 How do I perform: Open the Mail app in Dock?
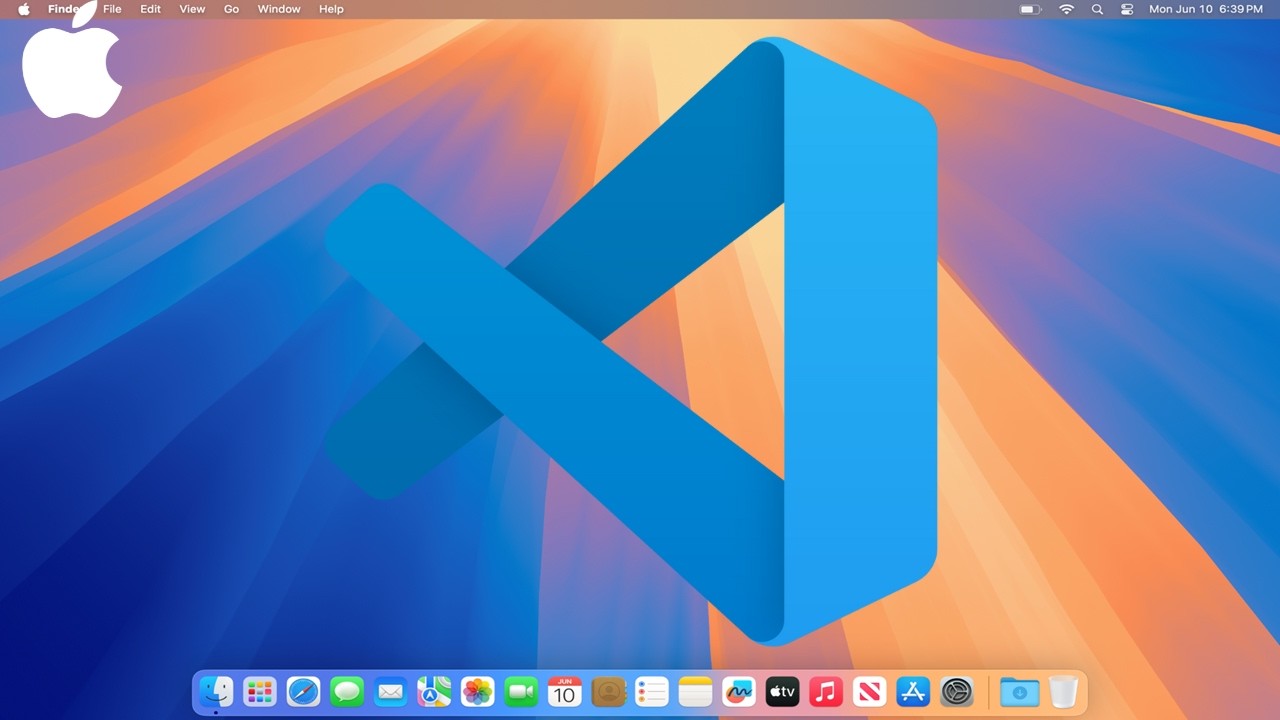(x=390, y=691)
